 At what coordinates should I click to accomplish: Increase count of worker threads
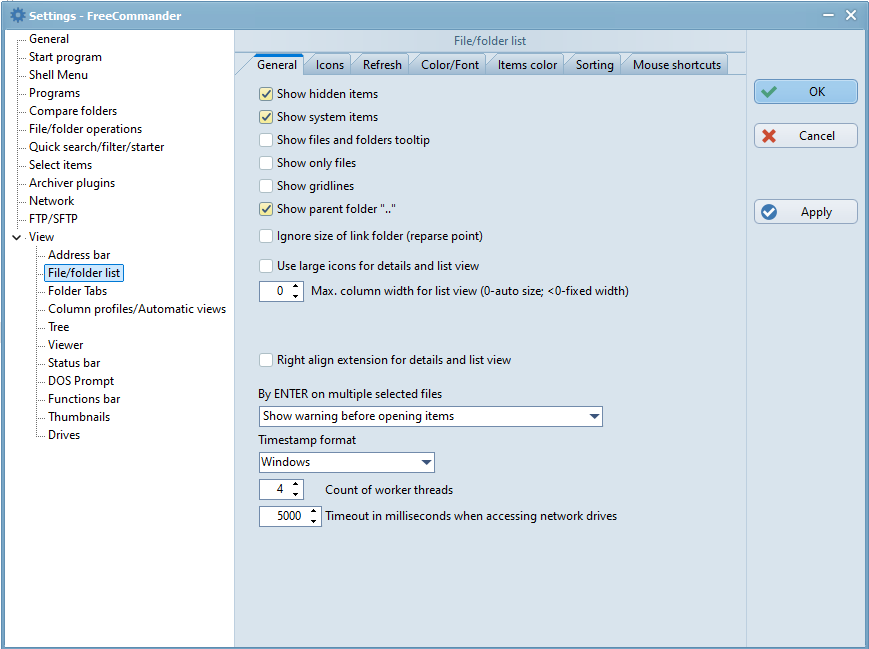coord(296,485)
